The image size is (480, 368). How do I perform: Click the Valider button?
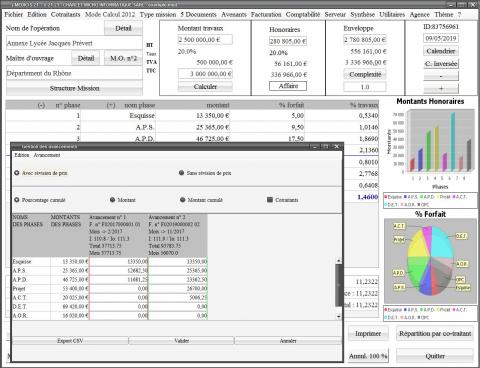(182, 341)
